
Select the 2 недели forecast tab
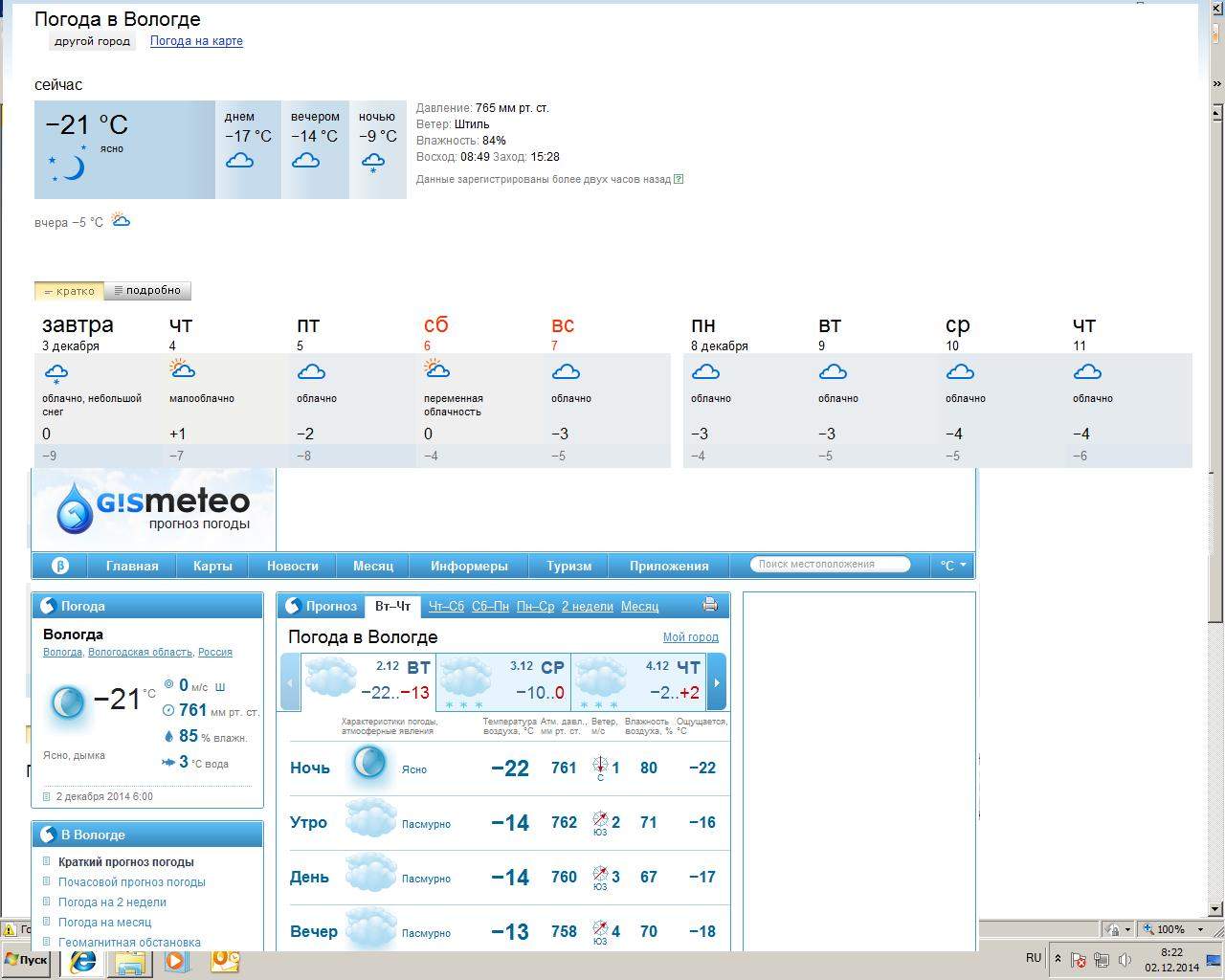click(x=588, y=607)
